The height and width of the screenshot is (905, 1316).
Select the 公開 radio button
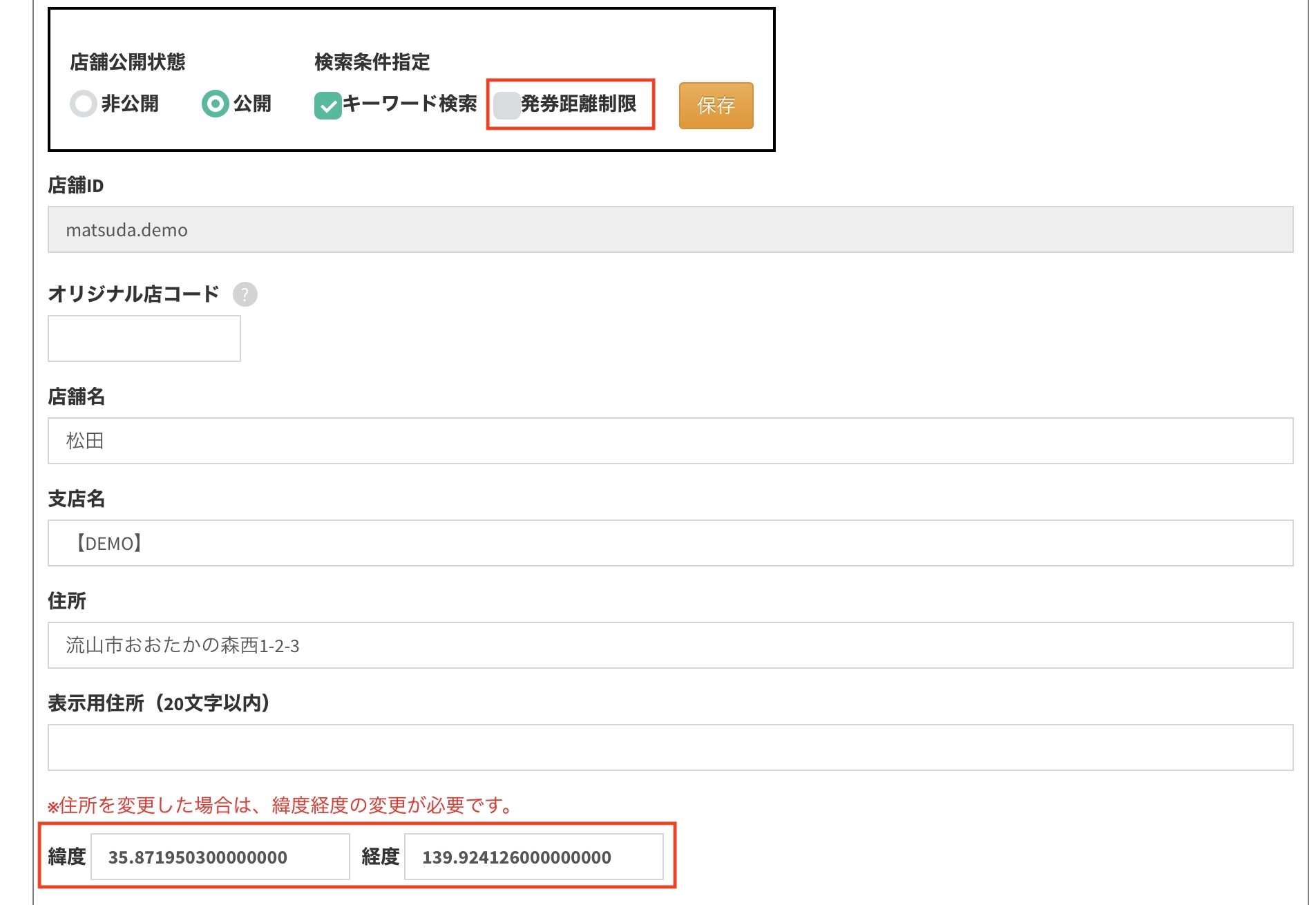[x=215, y=104]
